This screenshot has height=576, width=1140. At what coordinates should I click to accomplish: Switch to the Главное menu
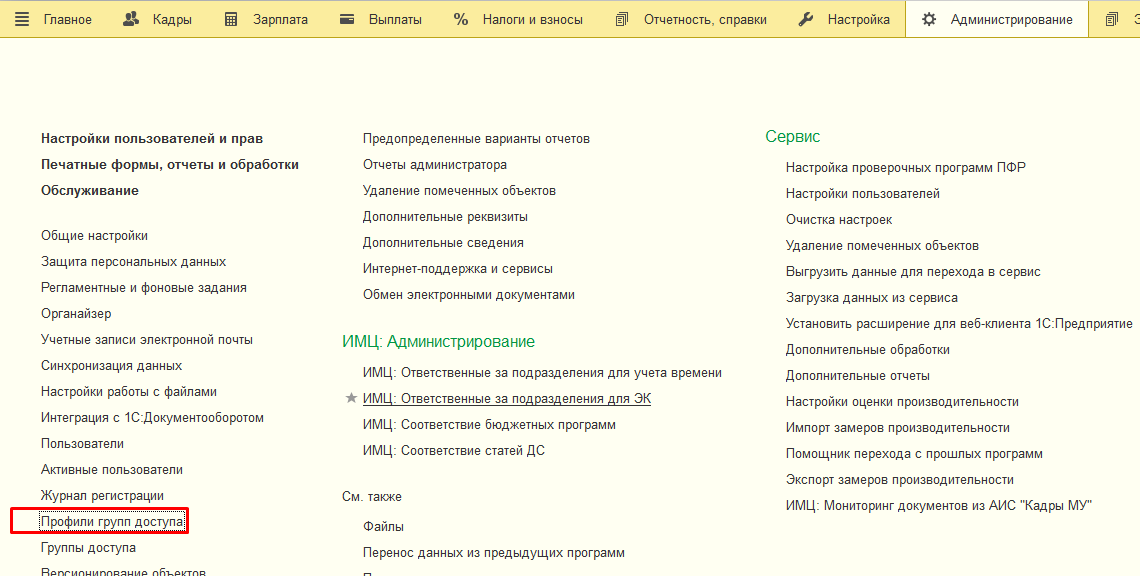67,17
